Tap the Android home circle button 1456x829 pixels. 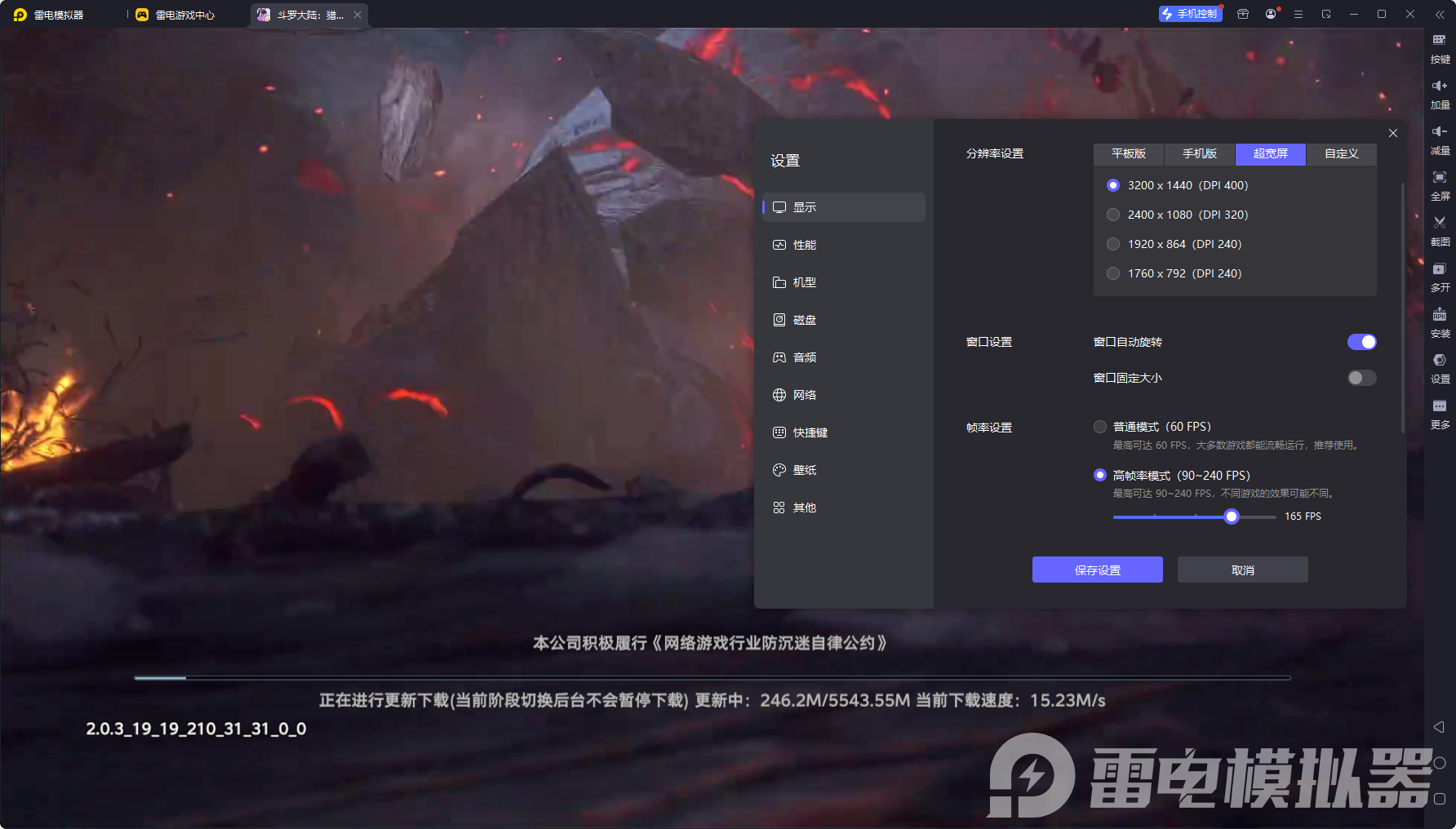(x=1440, y=763)
